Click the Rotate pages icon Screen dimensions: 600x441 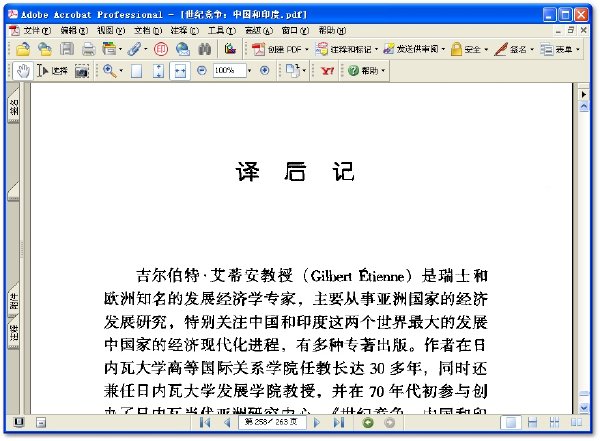tap(292, 70)
